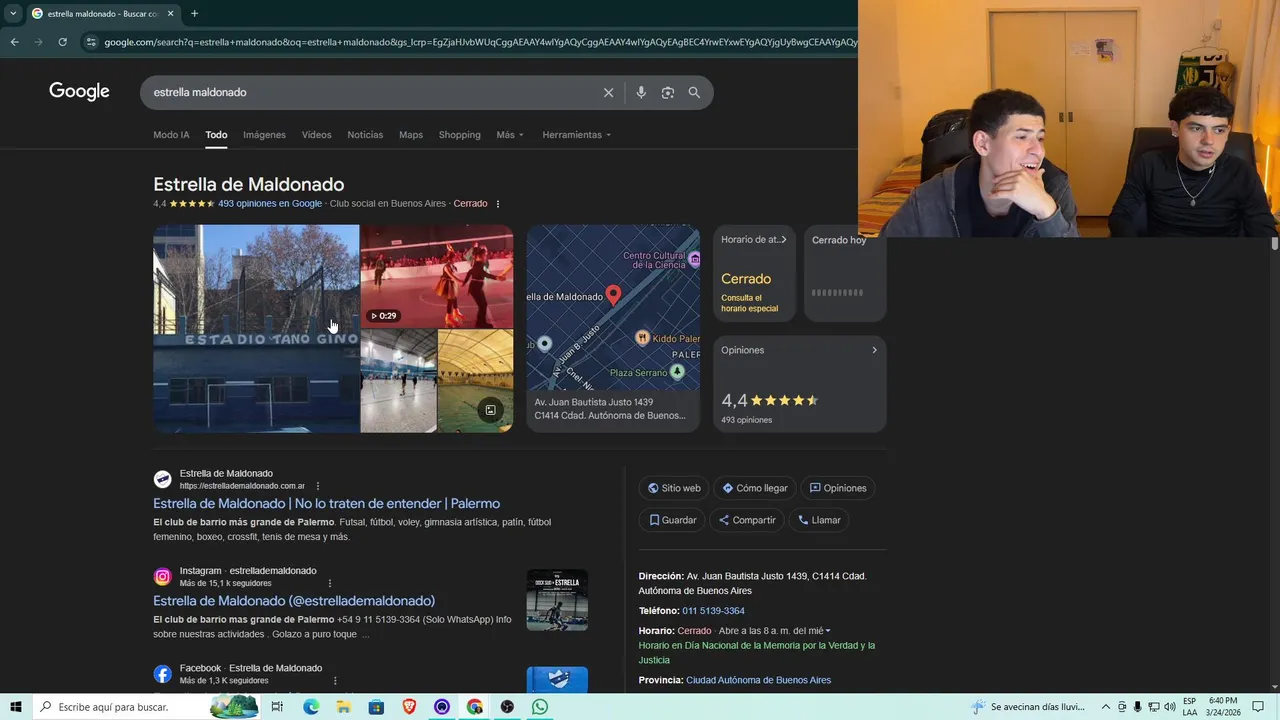
Task: Call phone number 011 5139-3364
Action: coord(713,611)
